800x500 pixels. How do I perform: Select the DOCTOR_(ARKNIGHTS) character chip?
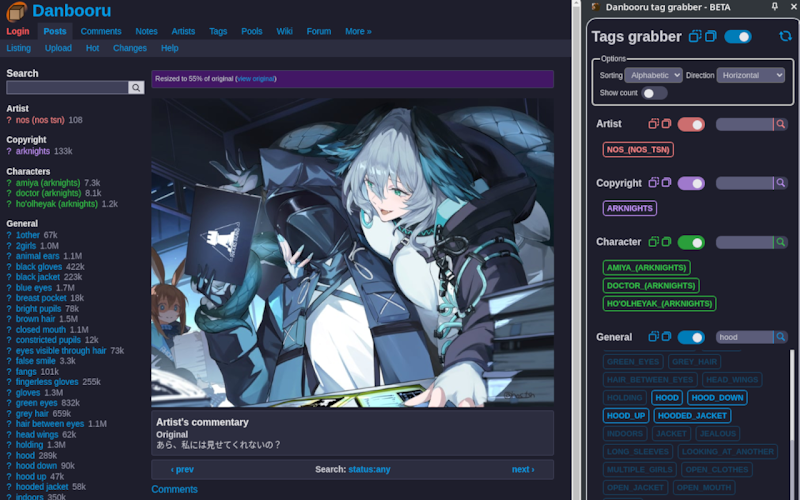651,285
